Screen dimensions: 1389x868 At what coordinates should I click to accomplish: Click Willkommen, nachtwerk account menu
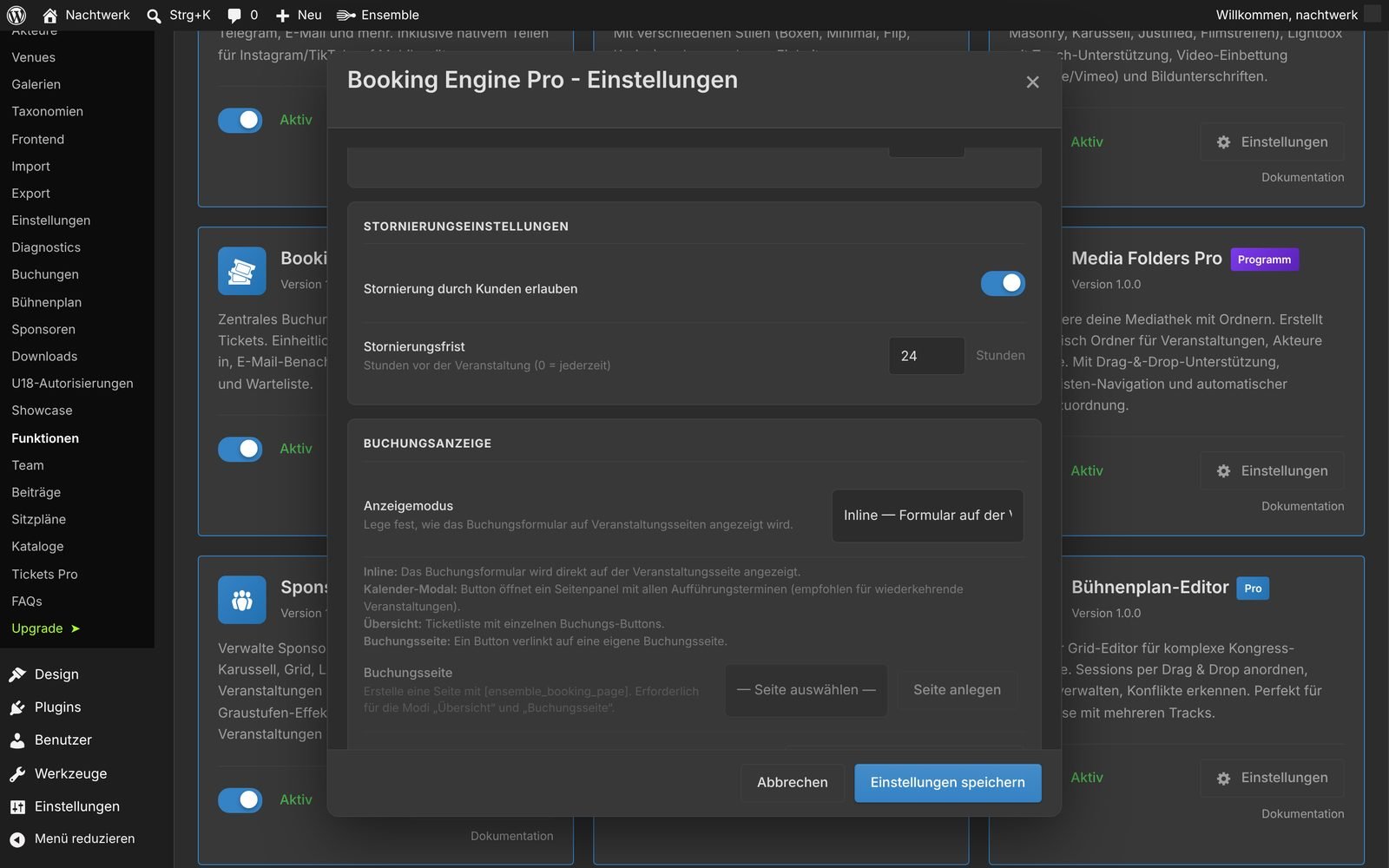(x=1297, y=15)
